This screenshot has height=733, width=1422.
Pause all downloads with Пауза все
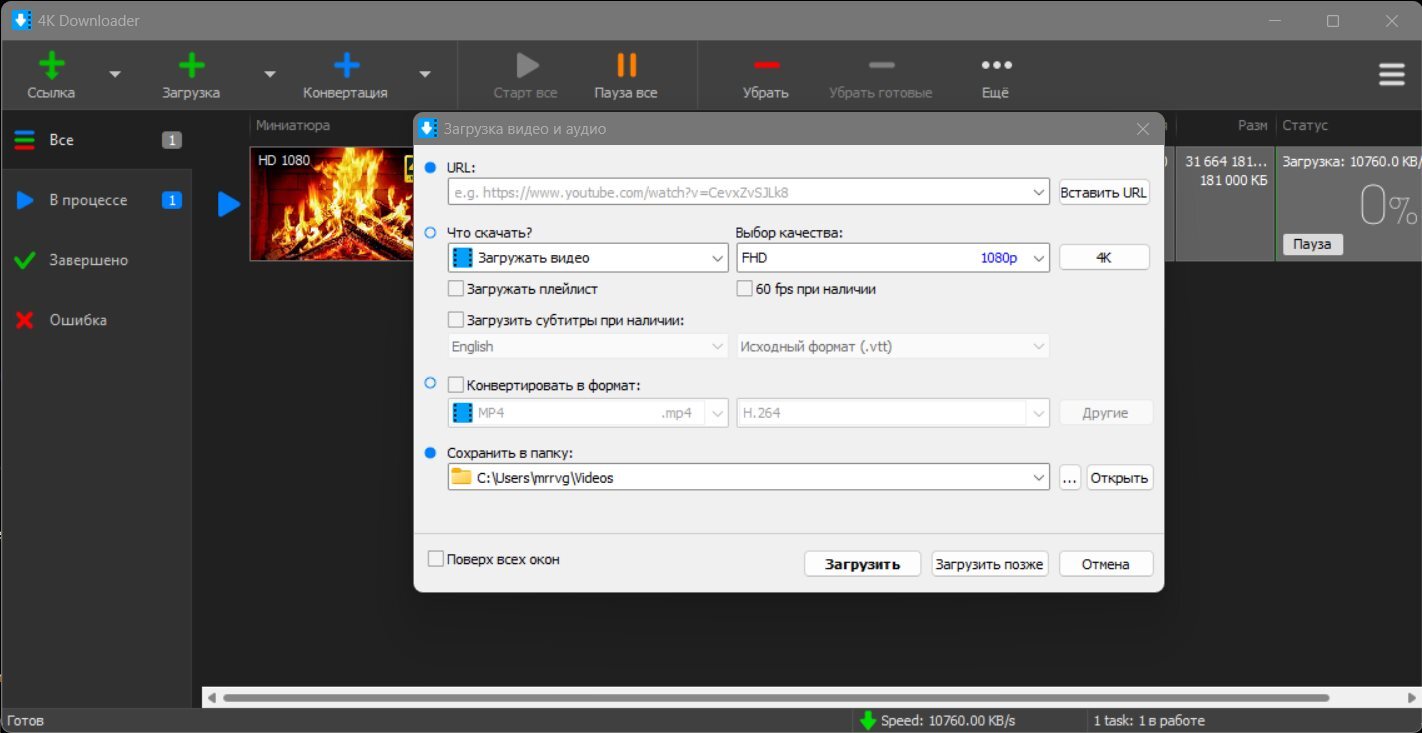pos(626,76)
